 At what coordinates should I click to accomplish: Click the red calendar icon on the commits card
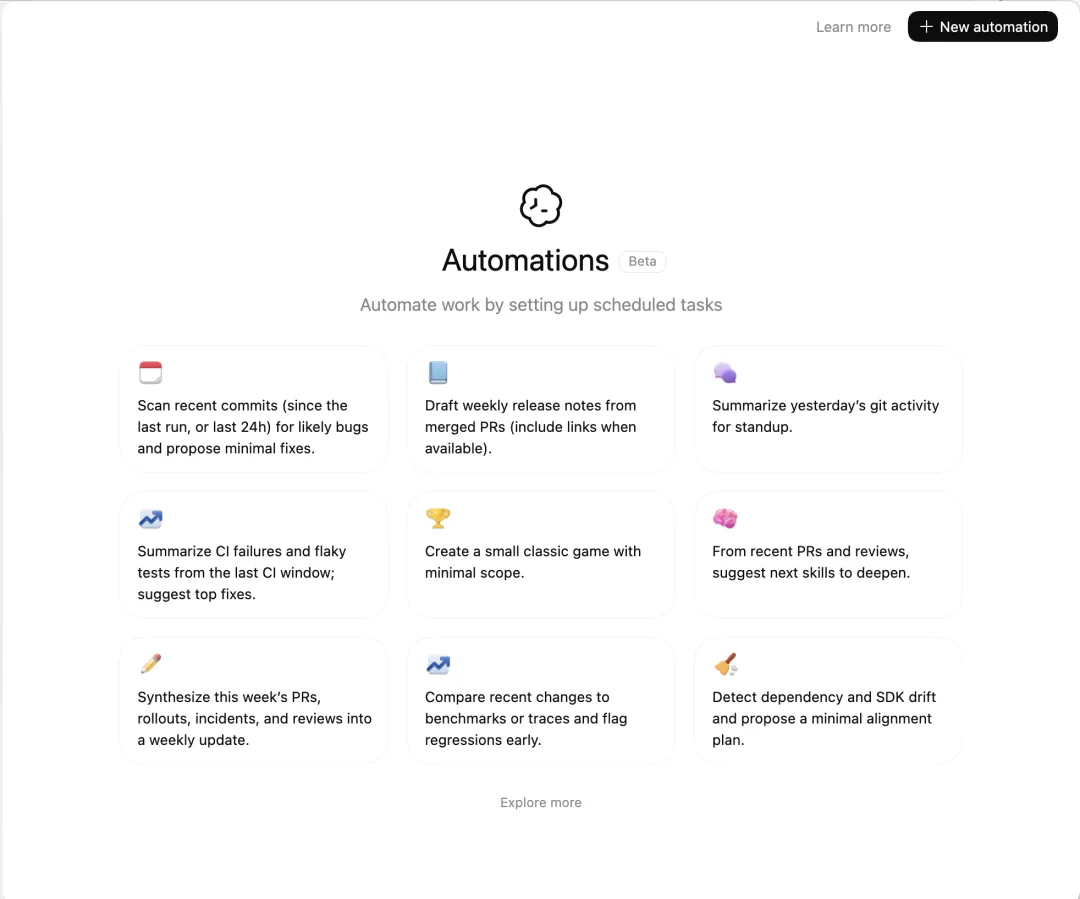tap(150, 373)
